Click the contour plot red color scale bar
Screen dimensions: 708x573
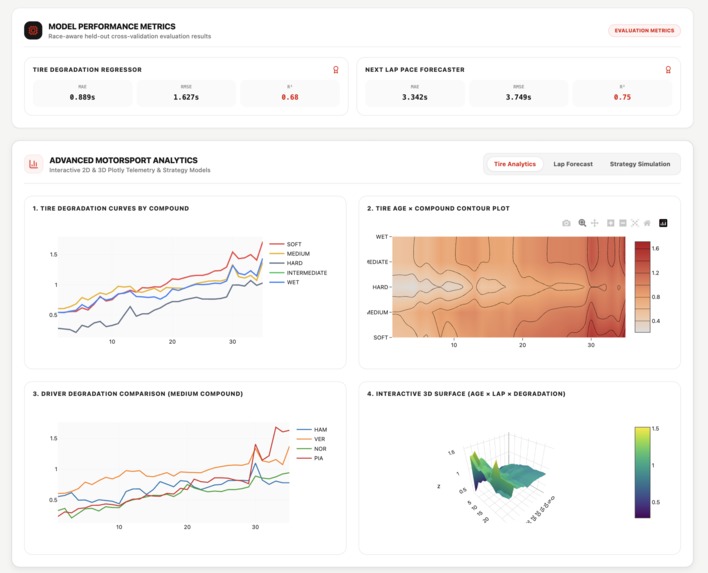(643, 287)
